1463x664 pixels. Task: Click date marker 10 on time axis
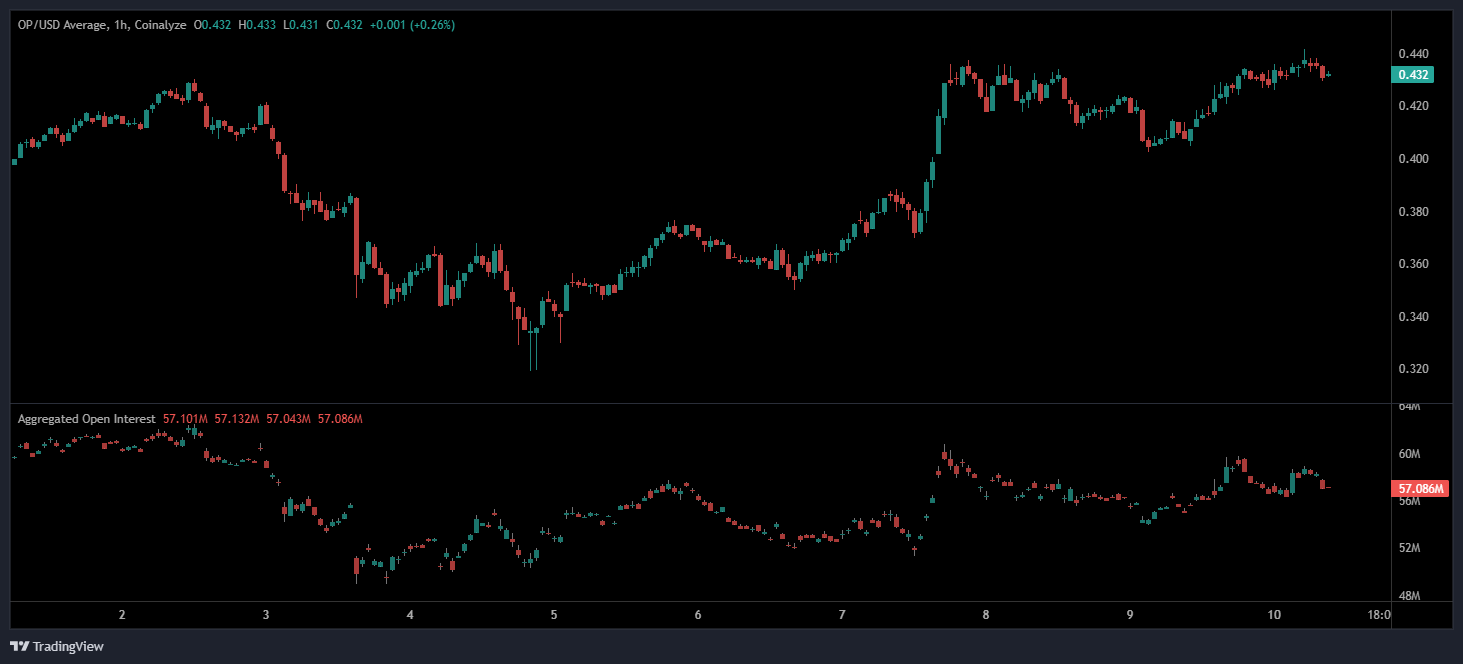click(x=1274, y=615)
